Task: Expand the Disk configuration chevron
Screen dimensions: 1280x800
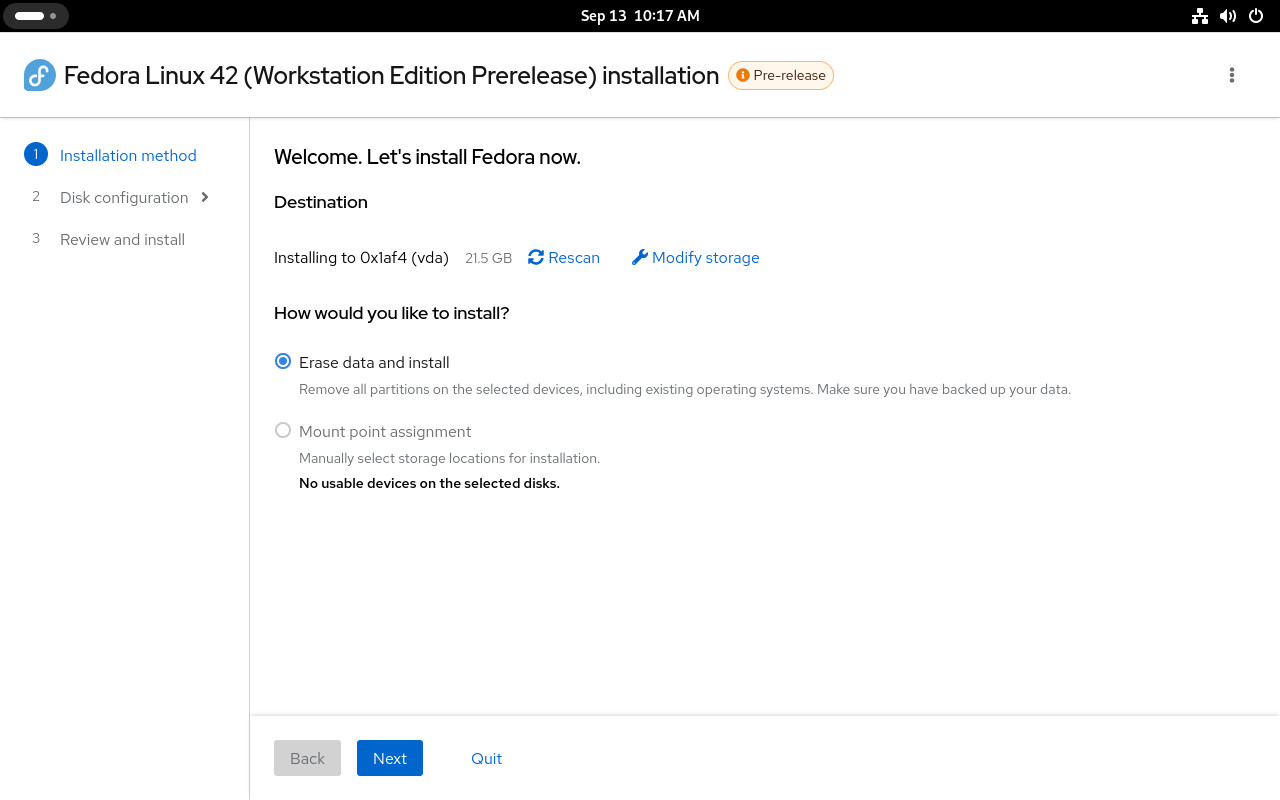Action: (x=205, y=197)
